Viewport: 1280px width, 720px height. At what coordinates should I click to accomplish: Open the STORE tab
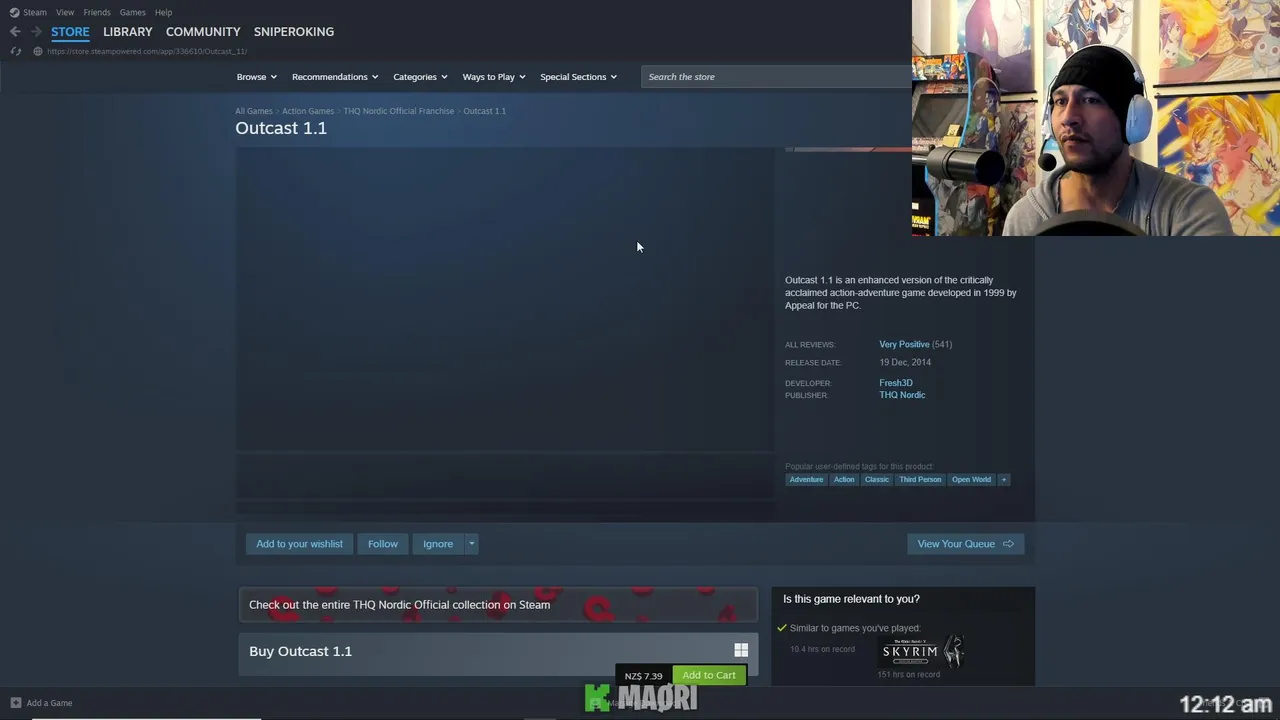coord(70,32)
